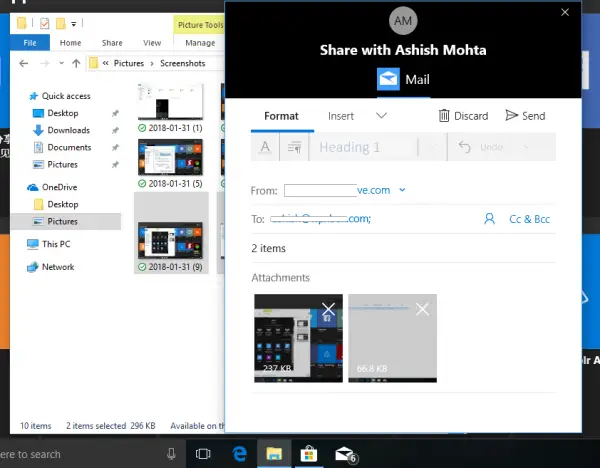The height and width of the screenshot is (468, 600).
Task: Click the Mail app icon in share header
Action: tap(388, 79)
